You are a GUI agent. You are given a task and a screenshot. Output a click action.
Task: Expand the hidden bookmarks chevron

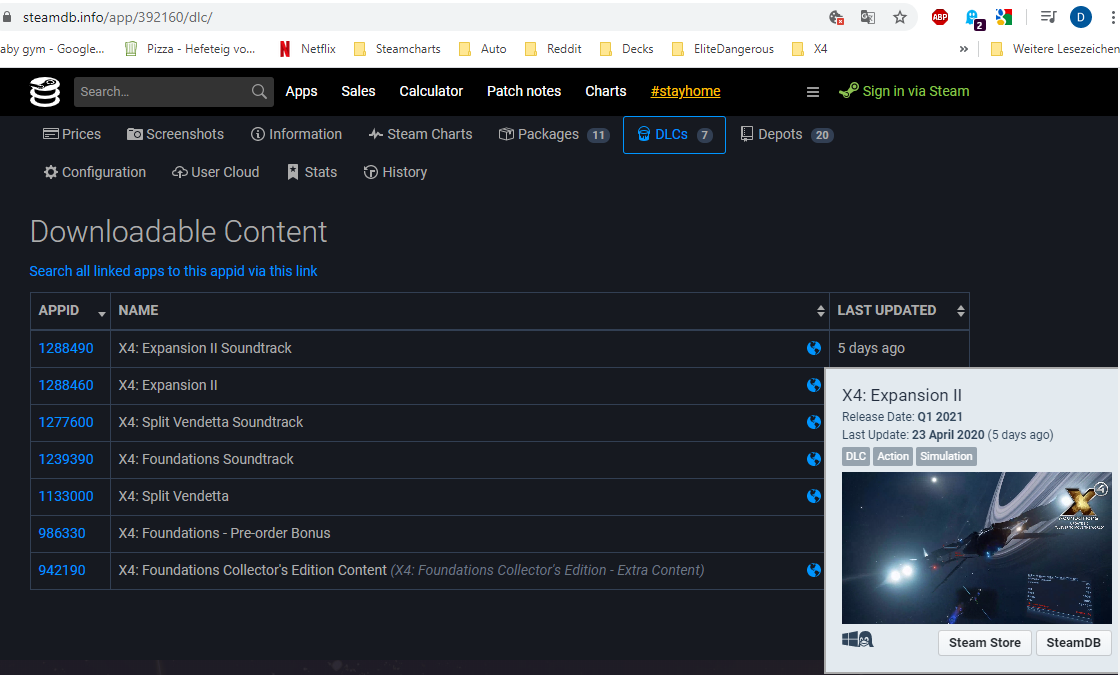[x=964, y=49]
